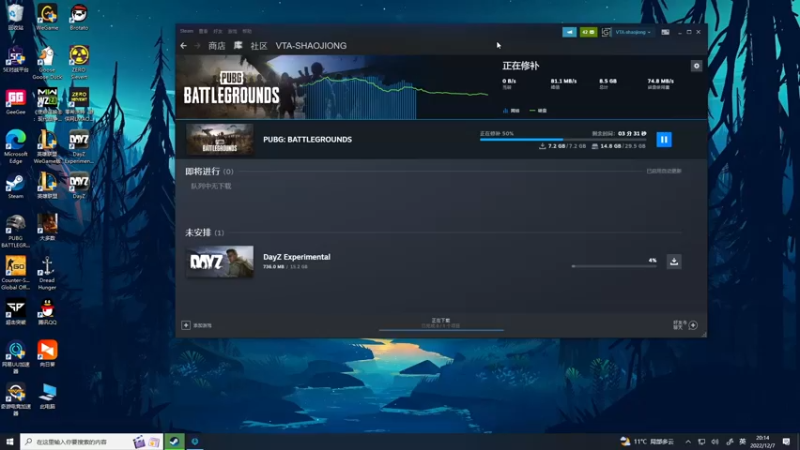Click the auto-updates enabled text link
Screen dimensions: 800x450
(664, 171)
